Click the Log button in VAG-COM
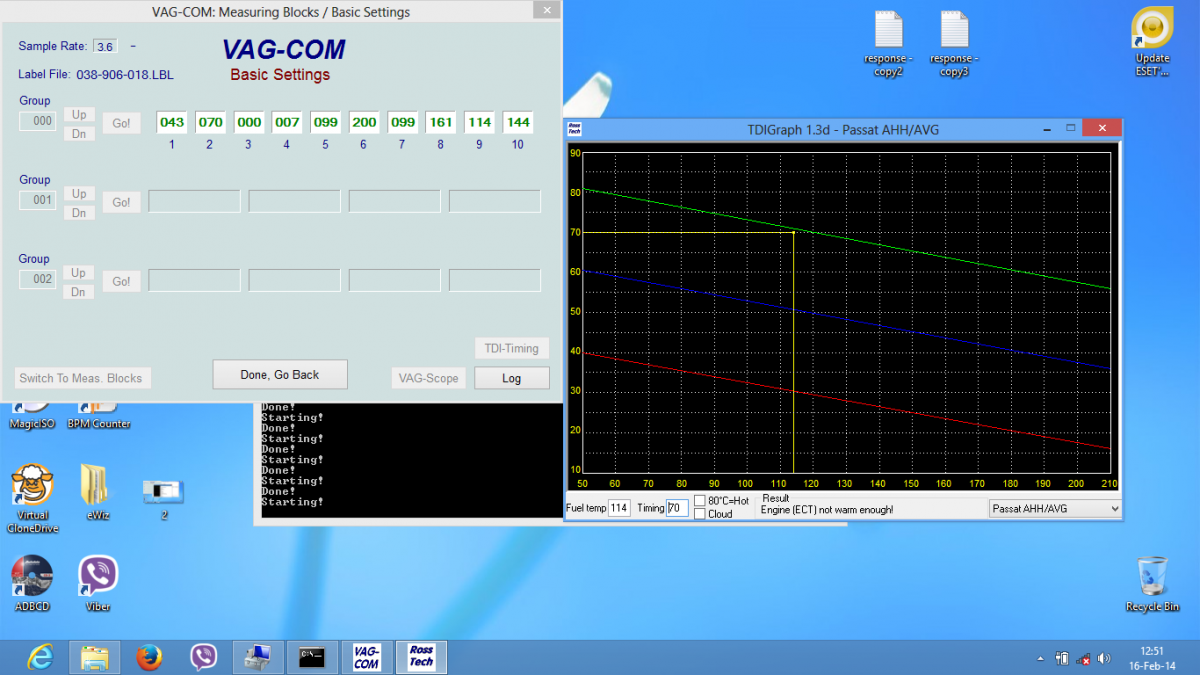 [512, 378]
